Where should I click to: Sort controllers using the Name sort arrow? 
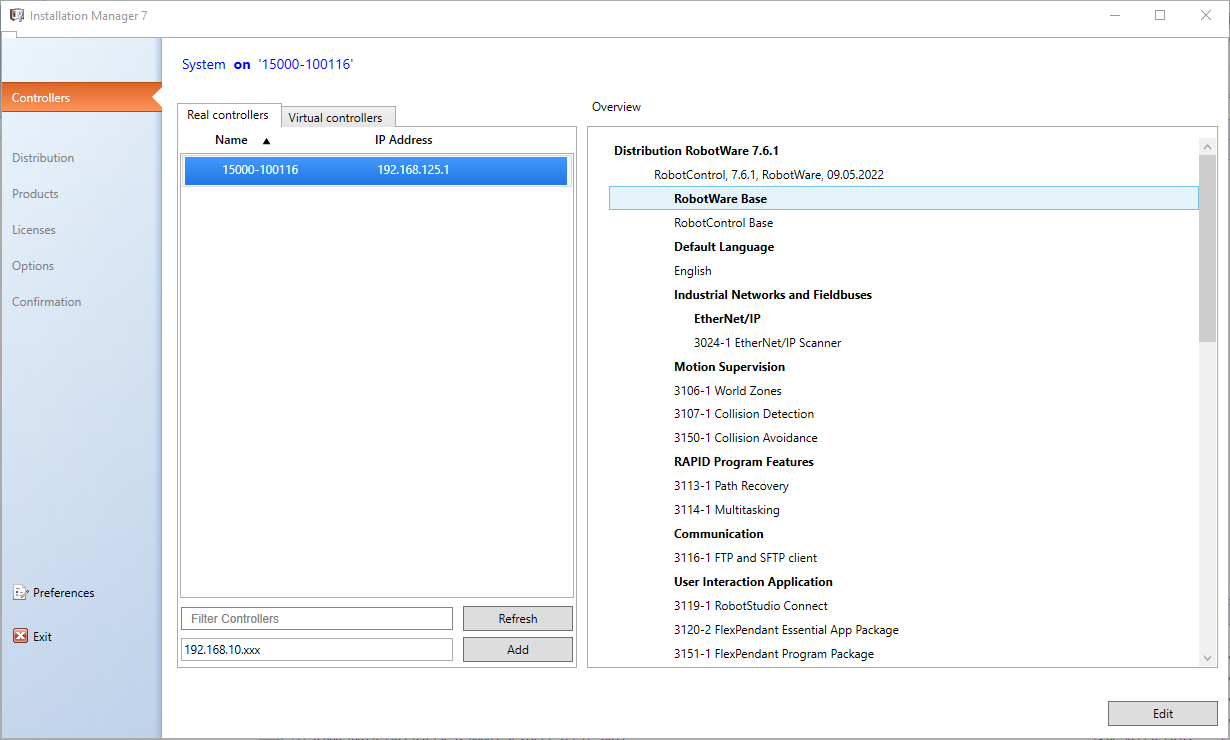[x=266, y=141]
